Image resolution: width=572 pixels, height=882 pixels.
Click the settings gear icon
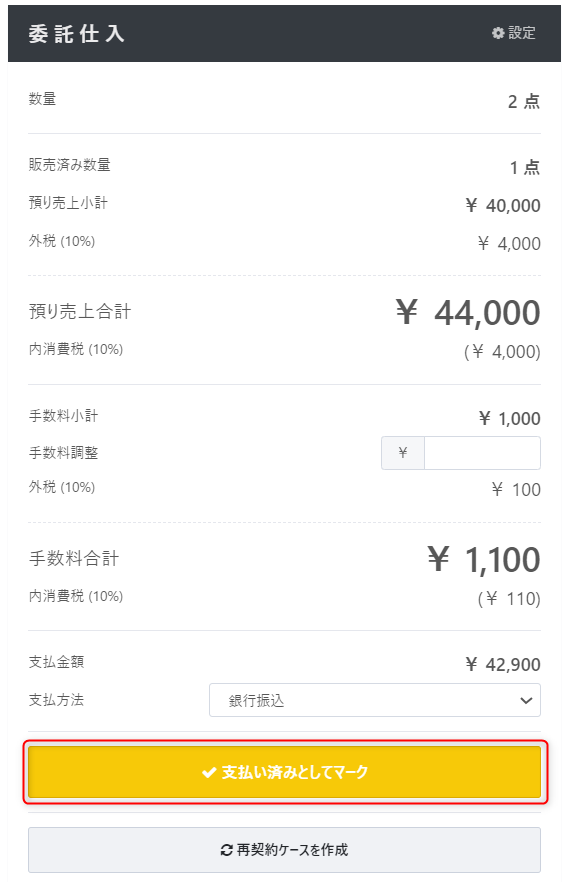click(498, 33)
